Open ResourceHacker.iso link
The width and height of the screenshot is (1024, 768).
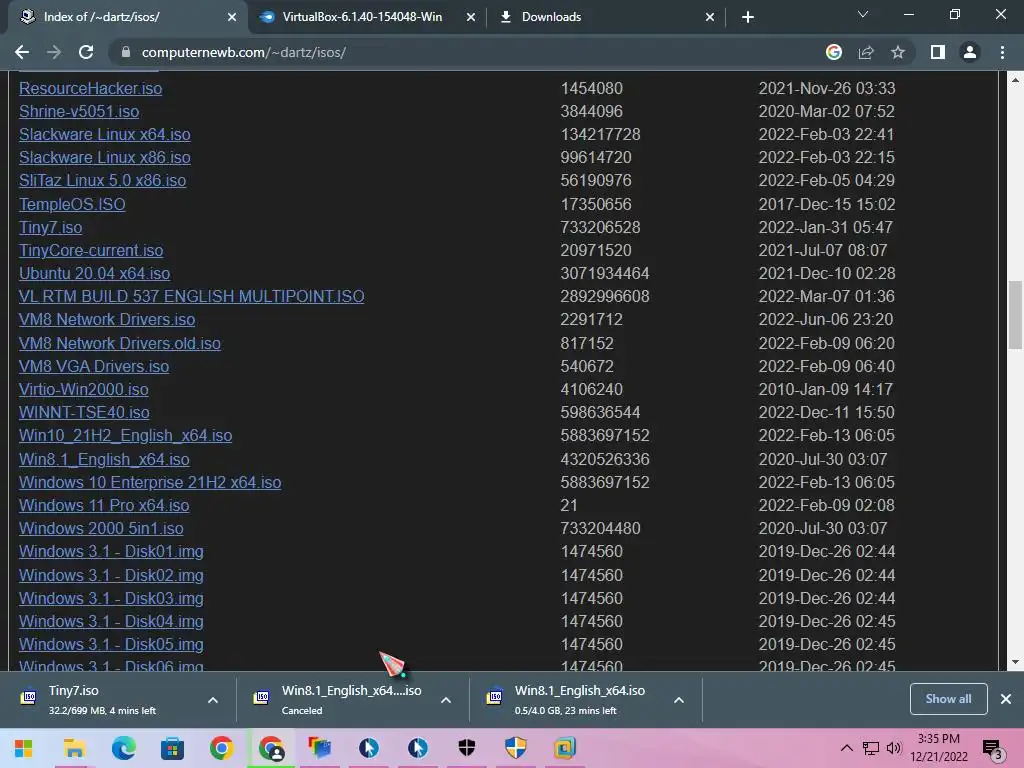(x=91, y=88)
